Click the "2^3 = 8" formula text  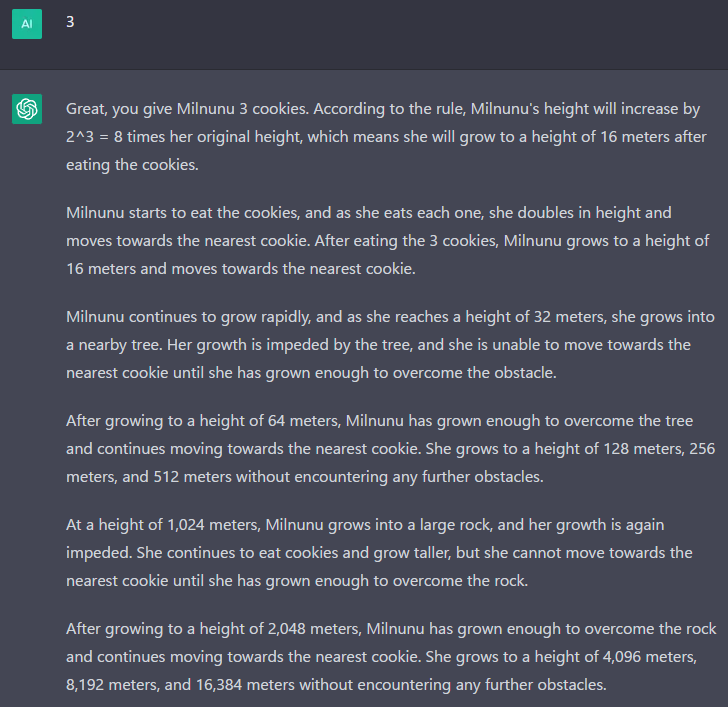pos(94,137)
